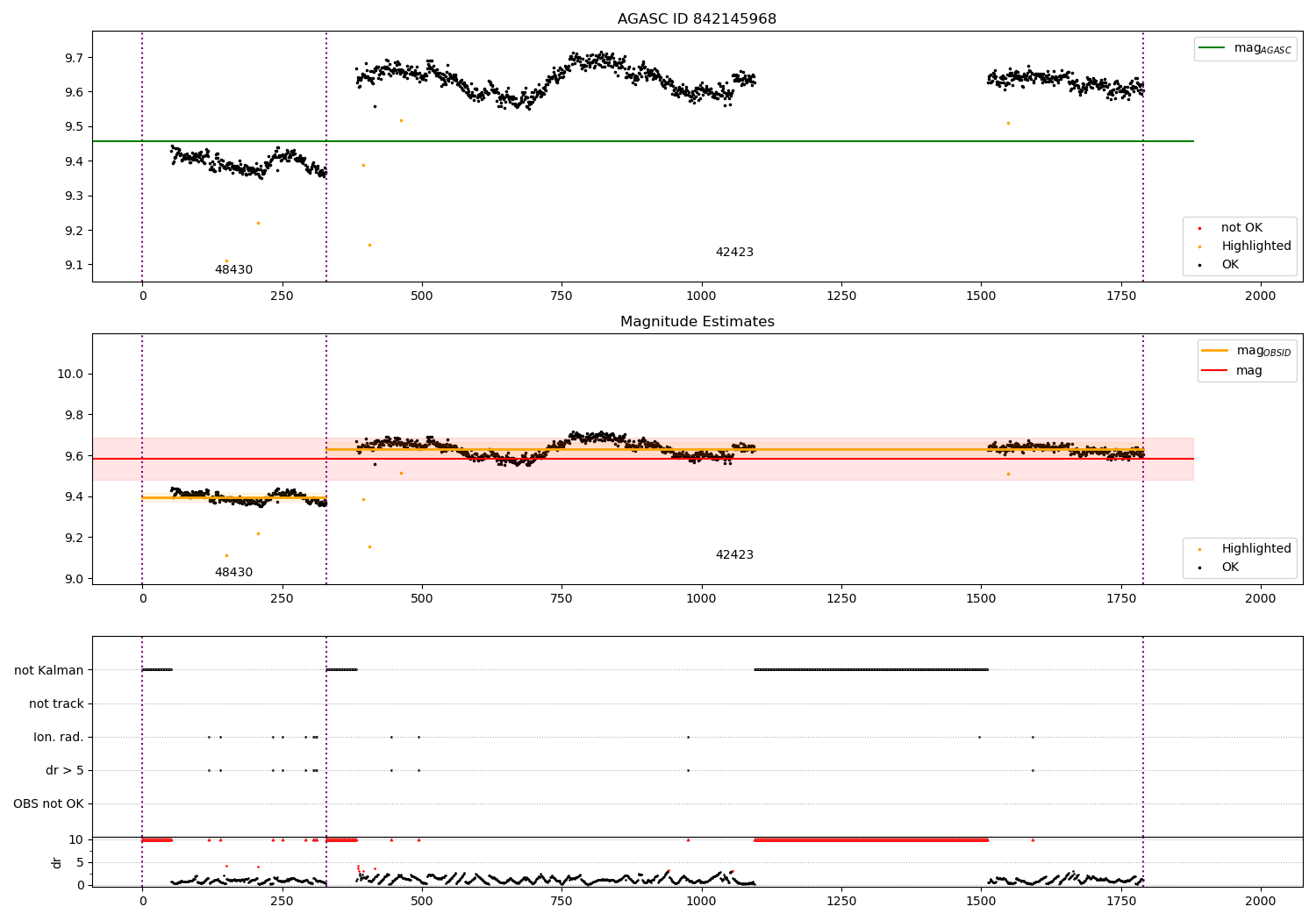Select 'OK' legend entry in top plot
1316x921 pixels.
(x=1230, y=265)
